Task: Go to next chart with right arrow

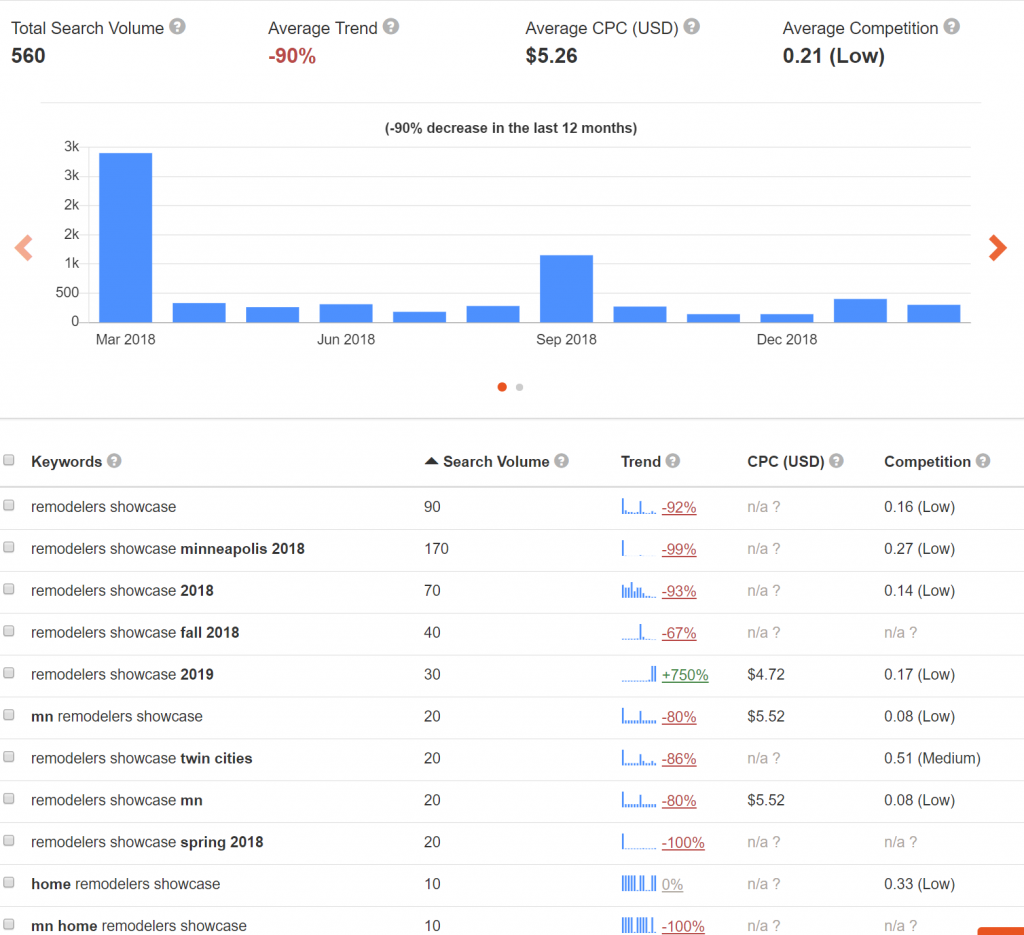Action: click(997, 247)
